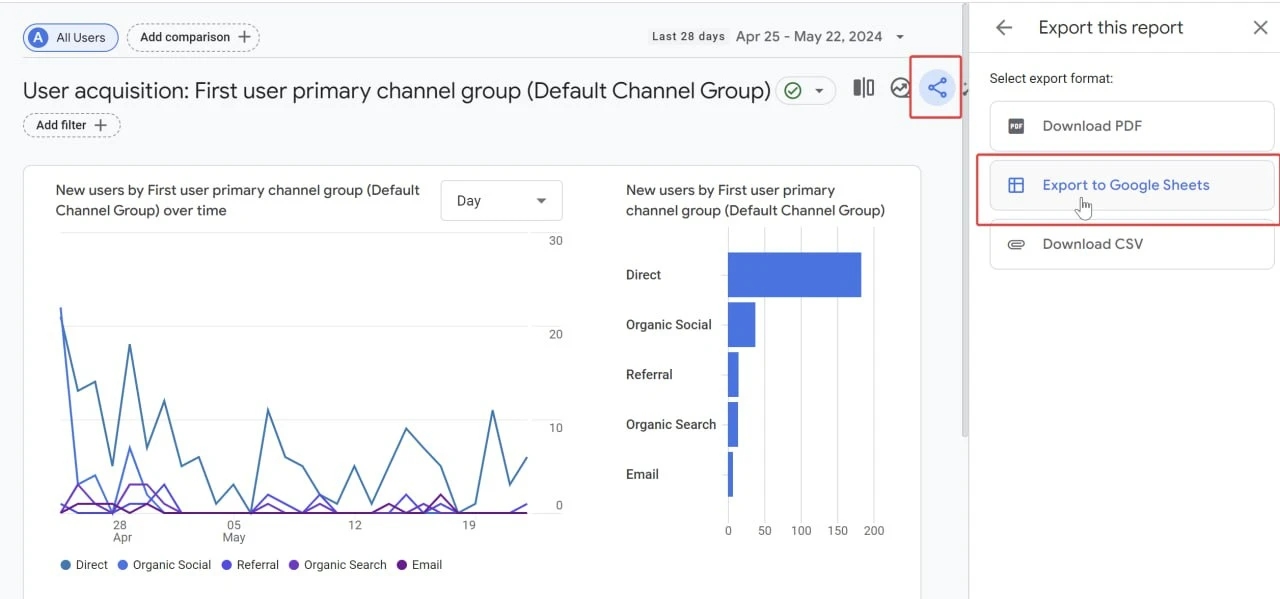Viewport: 1280px width, 599px height.
Task: Click the Organic Social bar
Action: pyautogui.click(x=741, y=325)
